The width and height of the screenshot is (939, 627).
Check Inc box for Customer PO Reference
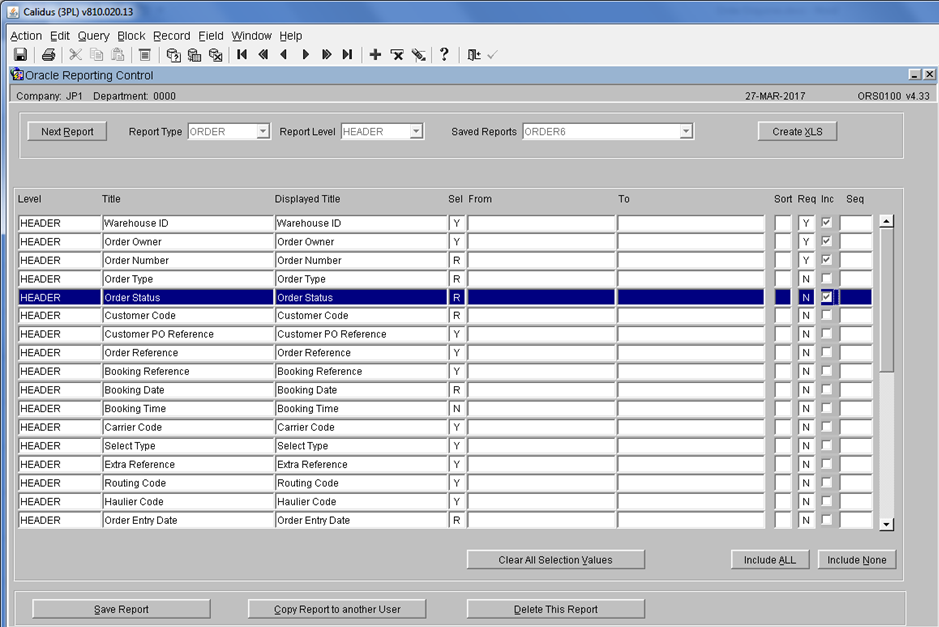click(826, 334)
